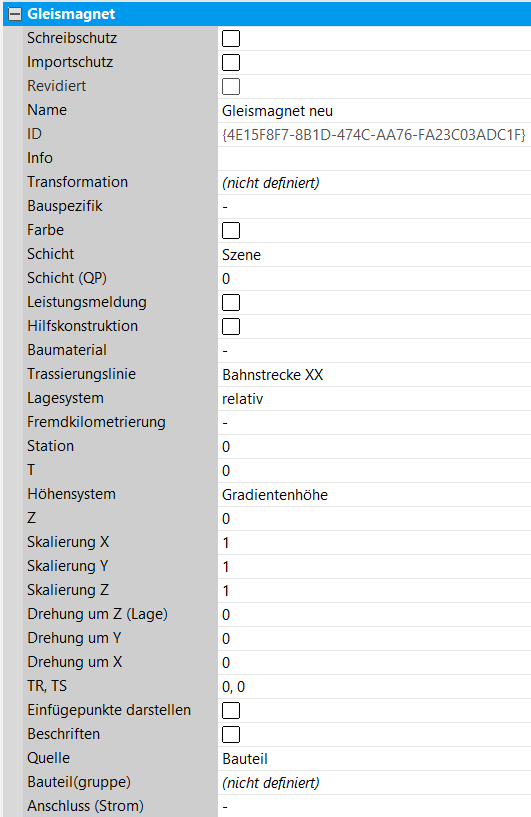Toggle the Importschutz checkbox
531x817 pixels.
click(231, 63)
